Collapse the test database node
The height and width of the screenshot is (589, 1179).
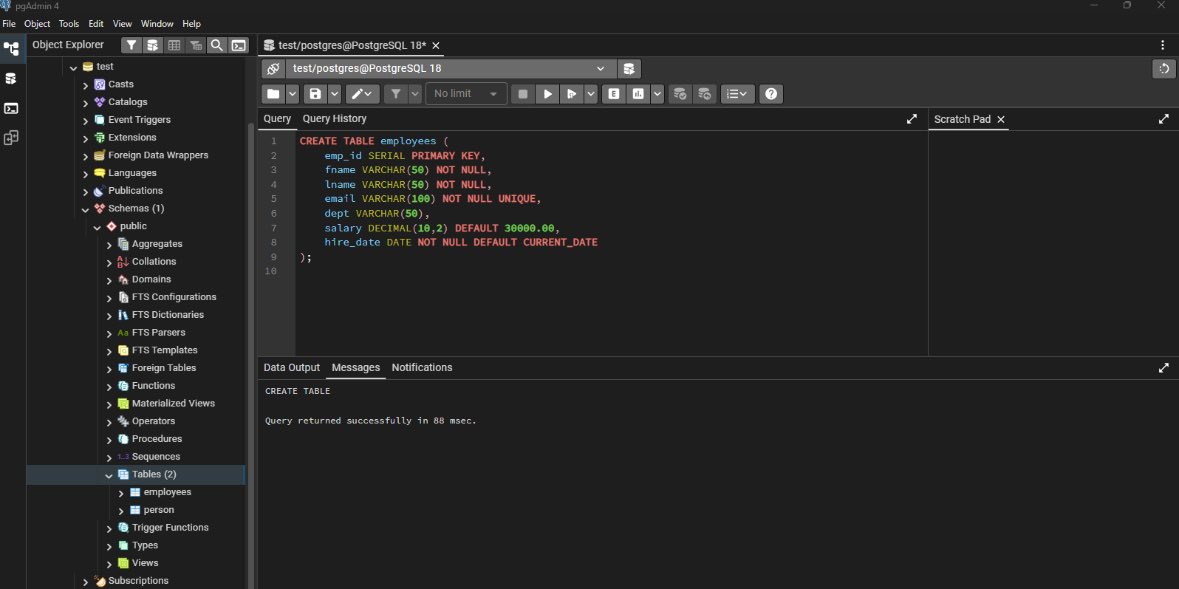click(x=73, y=67)
